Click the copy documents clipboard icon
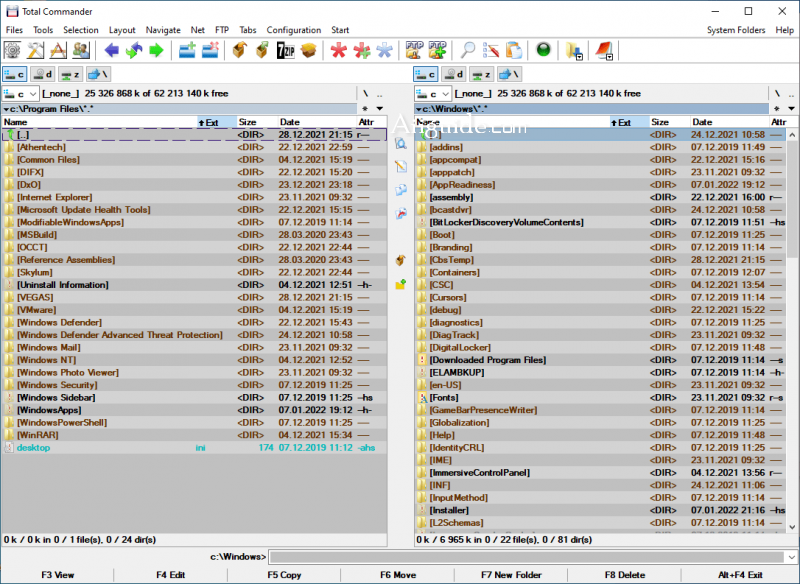 click(514, 50)
